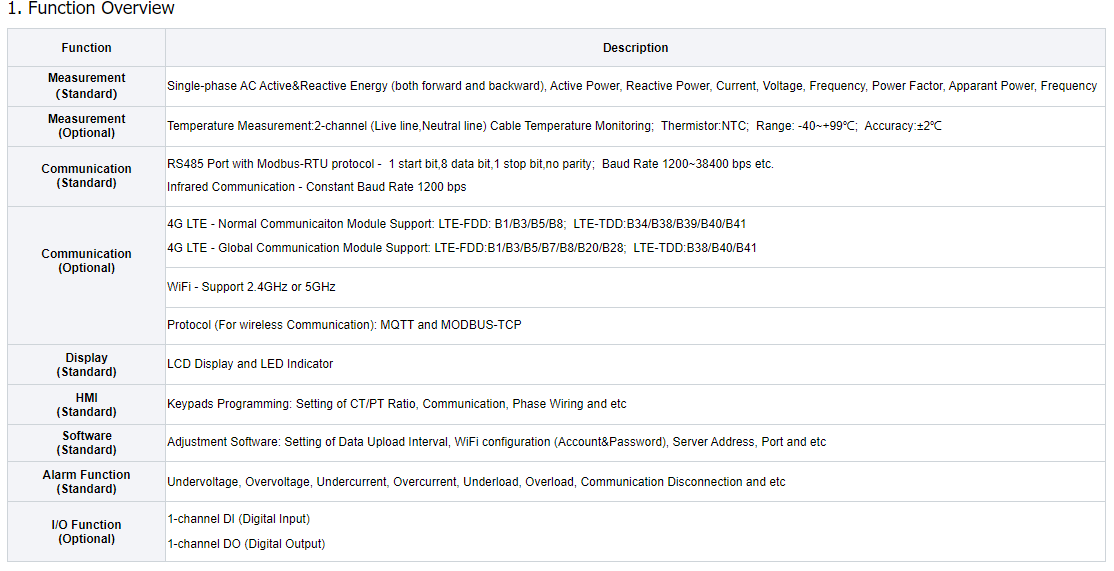Viewport: 1114px width, 571px height.
Task: Click the MQTT and MODBUS-TCP protocol line
Action: (344, 325)
